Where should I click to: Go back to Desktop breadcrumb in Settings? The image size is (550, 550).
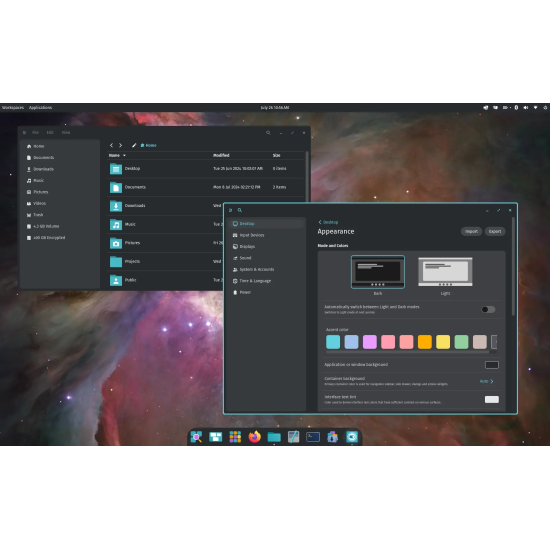[x=328, y=222]
